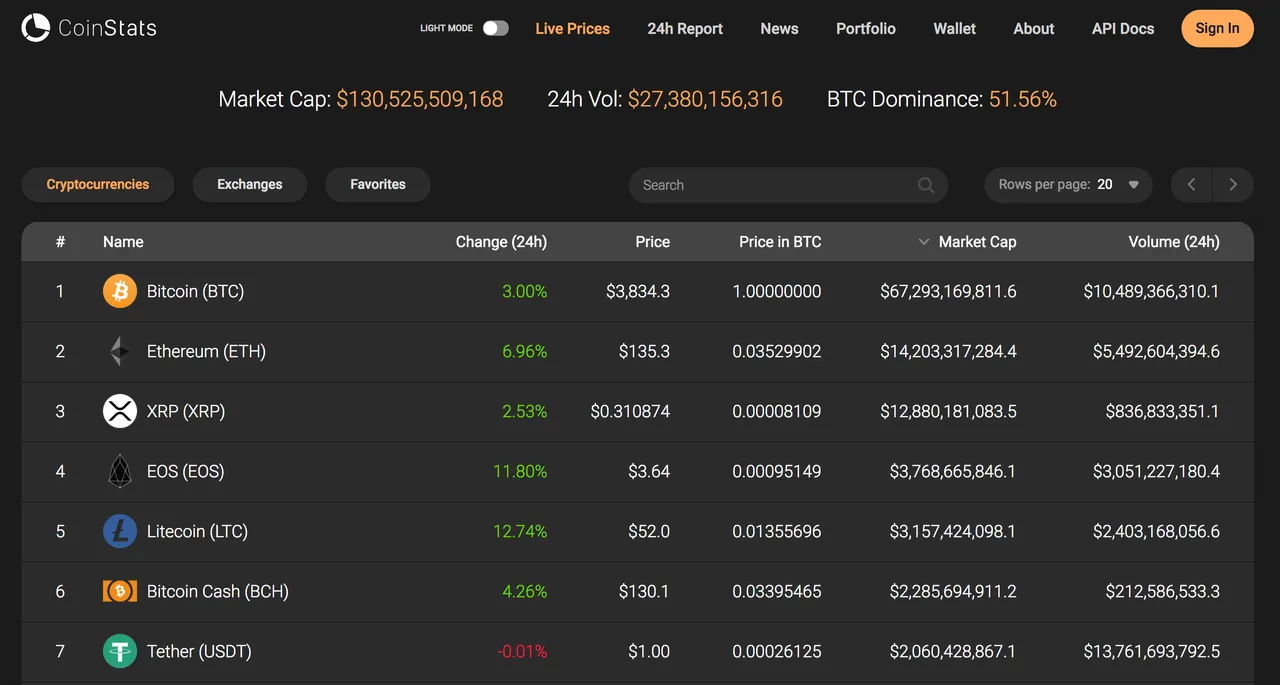Viewport: 1280px width, 685px height.
Task: Open the Live Prices menu item
Action: [x=572, y=29]
